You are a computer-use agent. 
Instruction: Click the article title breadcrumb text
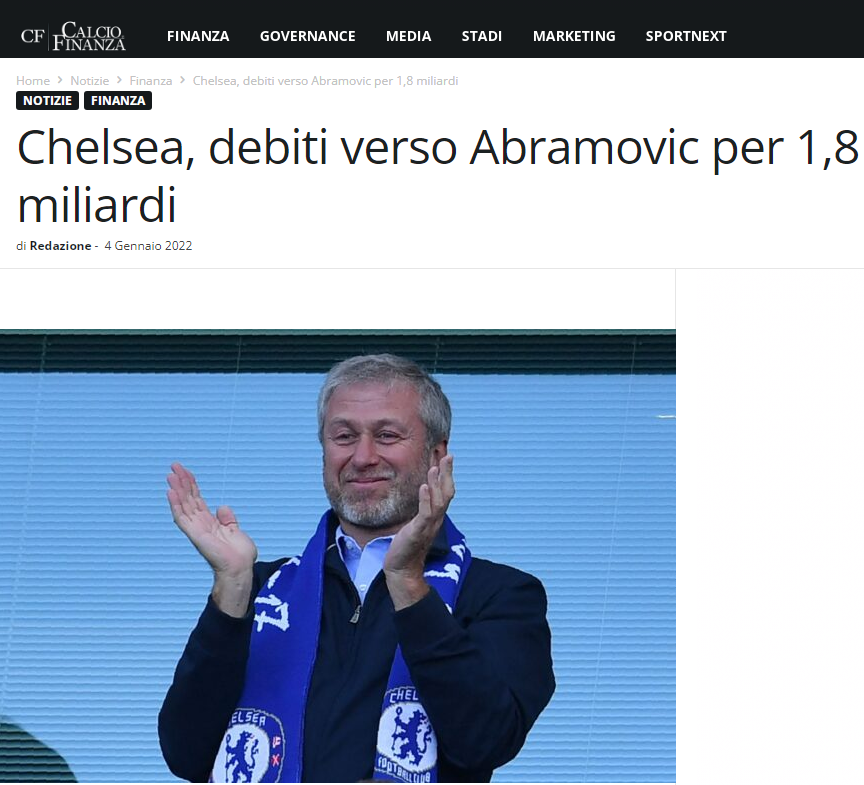coord(325,81)
